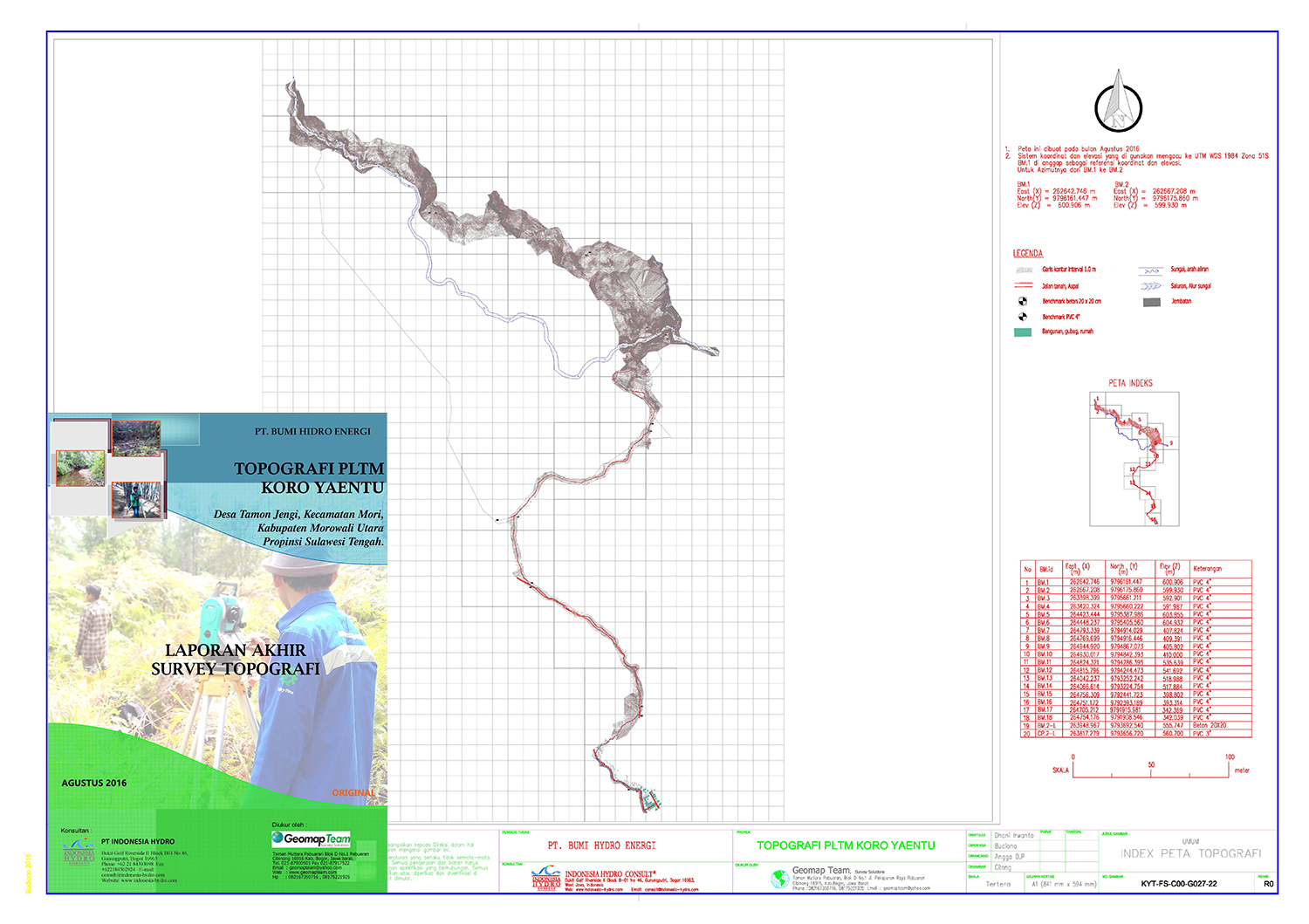The height and width of the screenshot is (924, 1309).
Task: Click the Garis kontur interval legend symbol
Action: click(1024, 270)
